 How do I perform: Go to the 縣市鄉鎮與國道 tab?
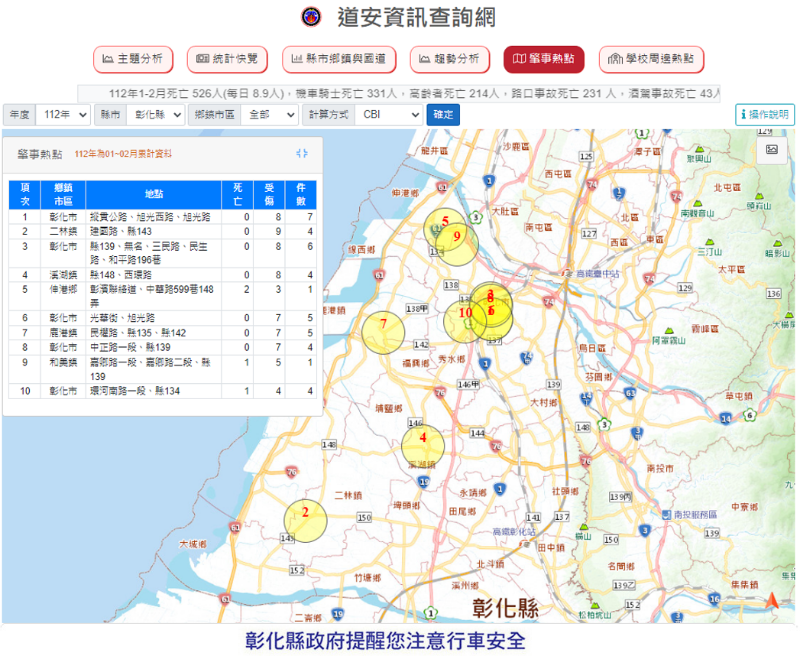pos(340,59)
